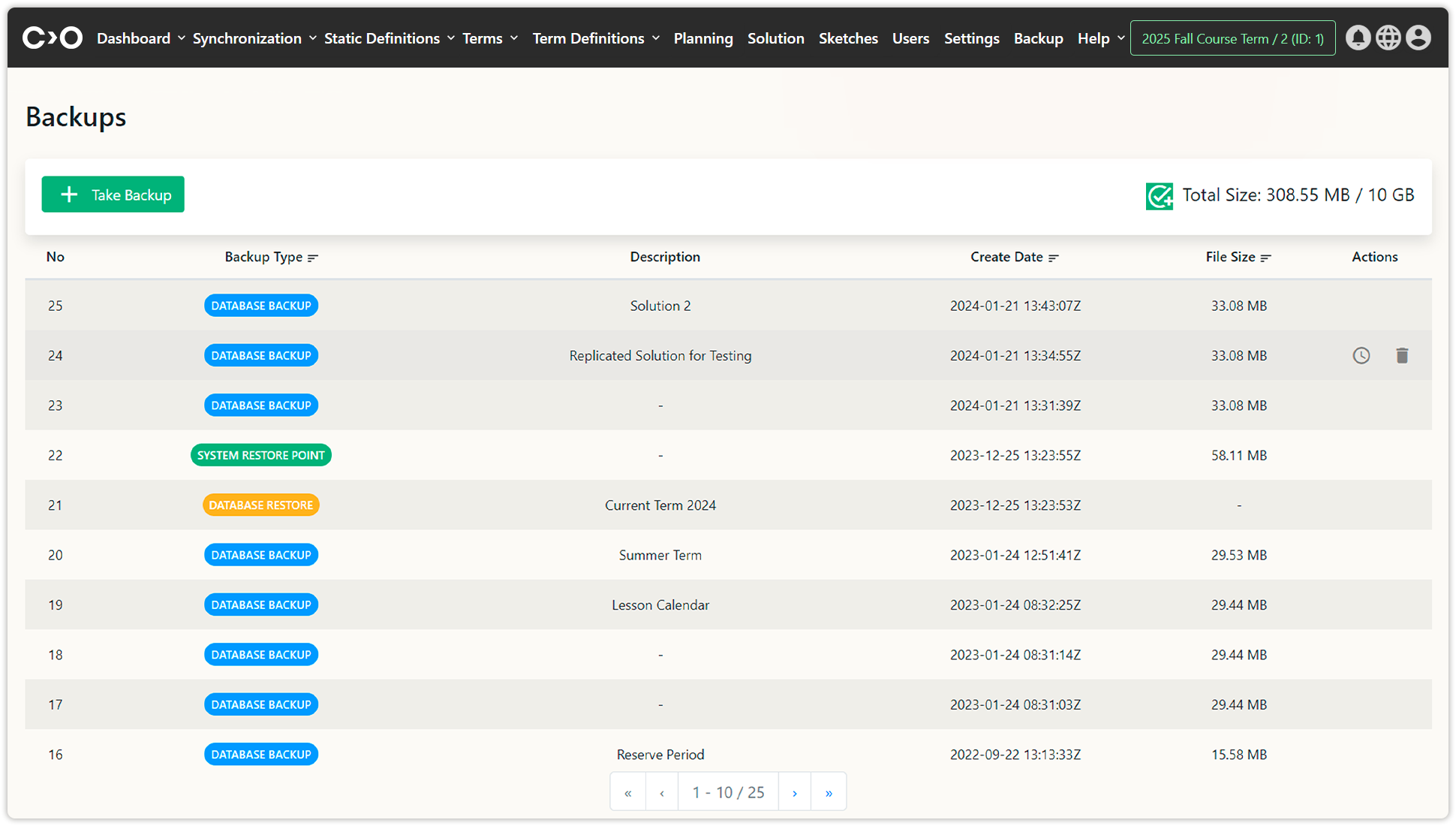Delete backup 24 with trash icon
The height and width of the screenshot is (826, 1456).
1402,356
